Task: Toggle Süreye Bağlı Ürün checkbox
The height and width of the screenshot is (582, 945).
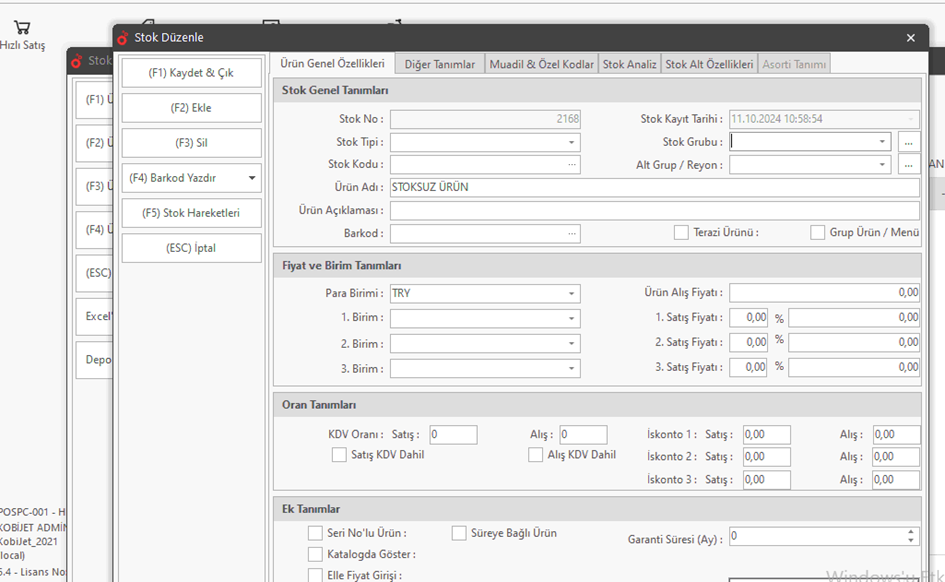Action: click(x=459, y=533)
